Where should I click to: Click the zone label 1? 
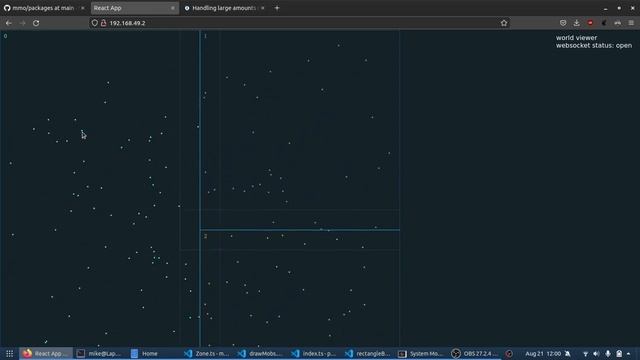(205, 36)
